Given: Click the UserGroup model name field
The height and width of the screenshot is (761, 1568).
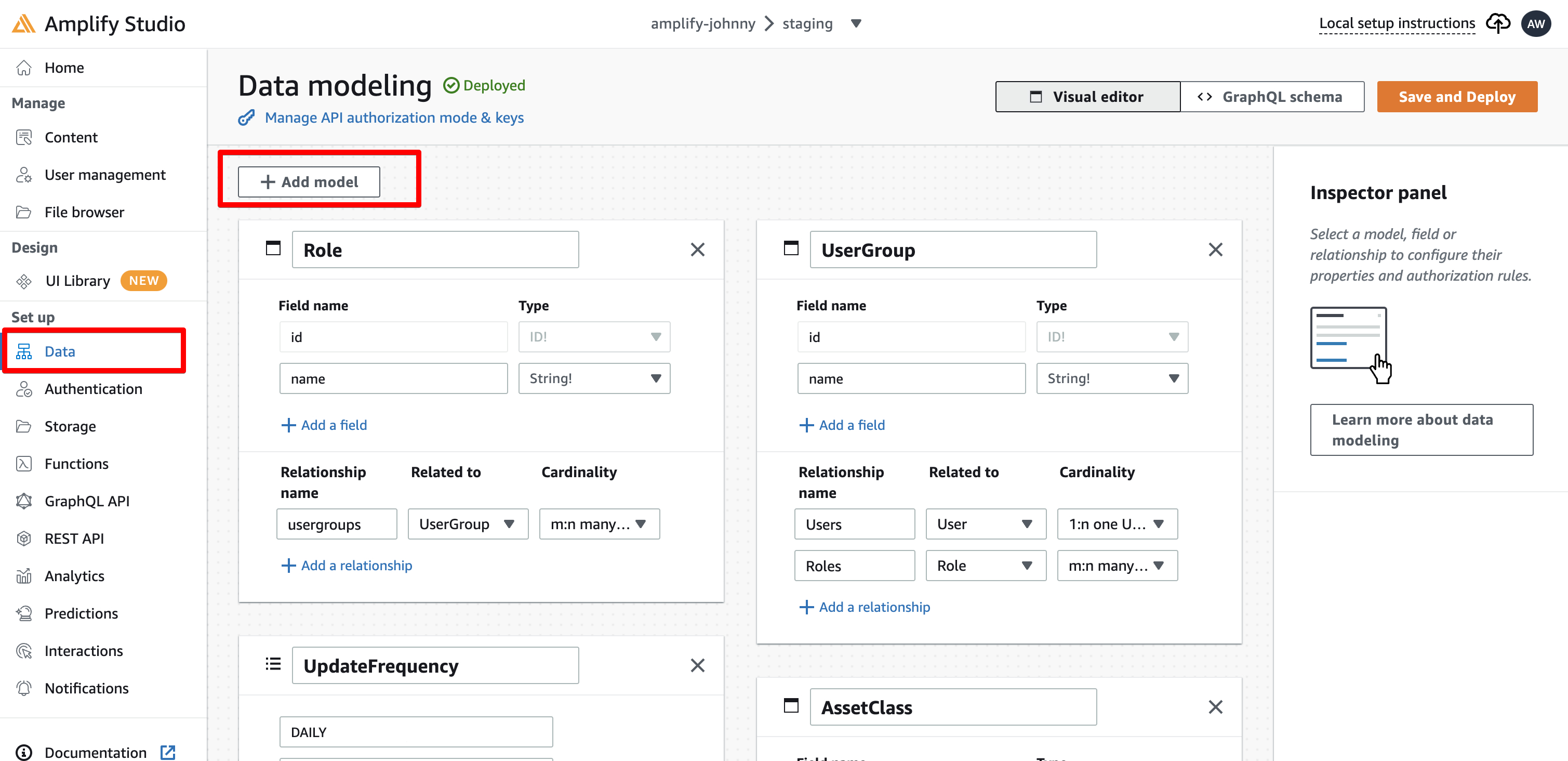Looking at the screenshot, I should (953, 250).
